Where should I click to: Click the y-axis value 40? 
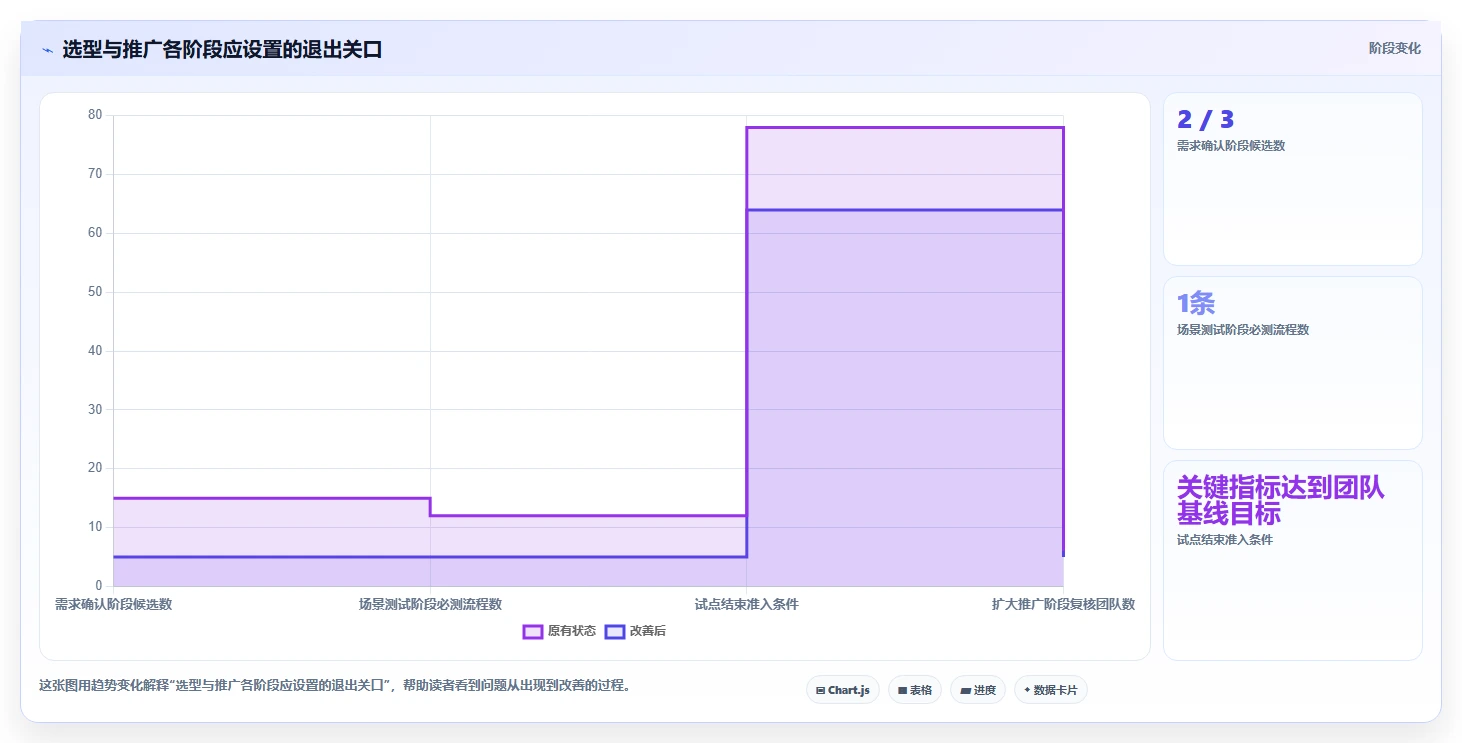coord(95,351)
